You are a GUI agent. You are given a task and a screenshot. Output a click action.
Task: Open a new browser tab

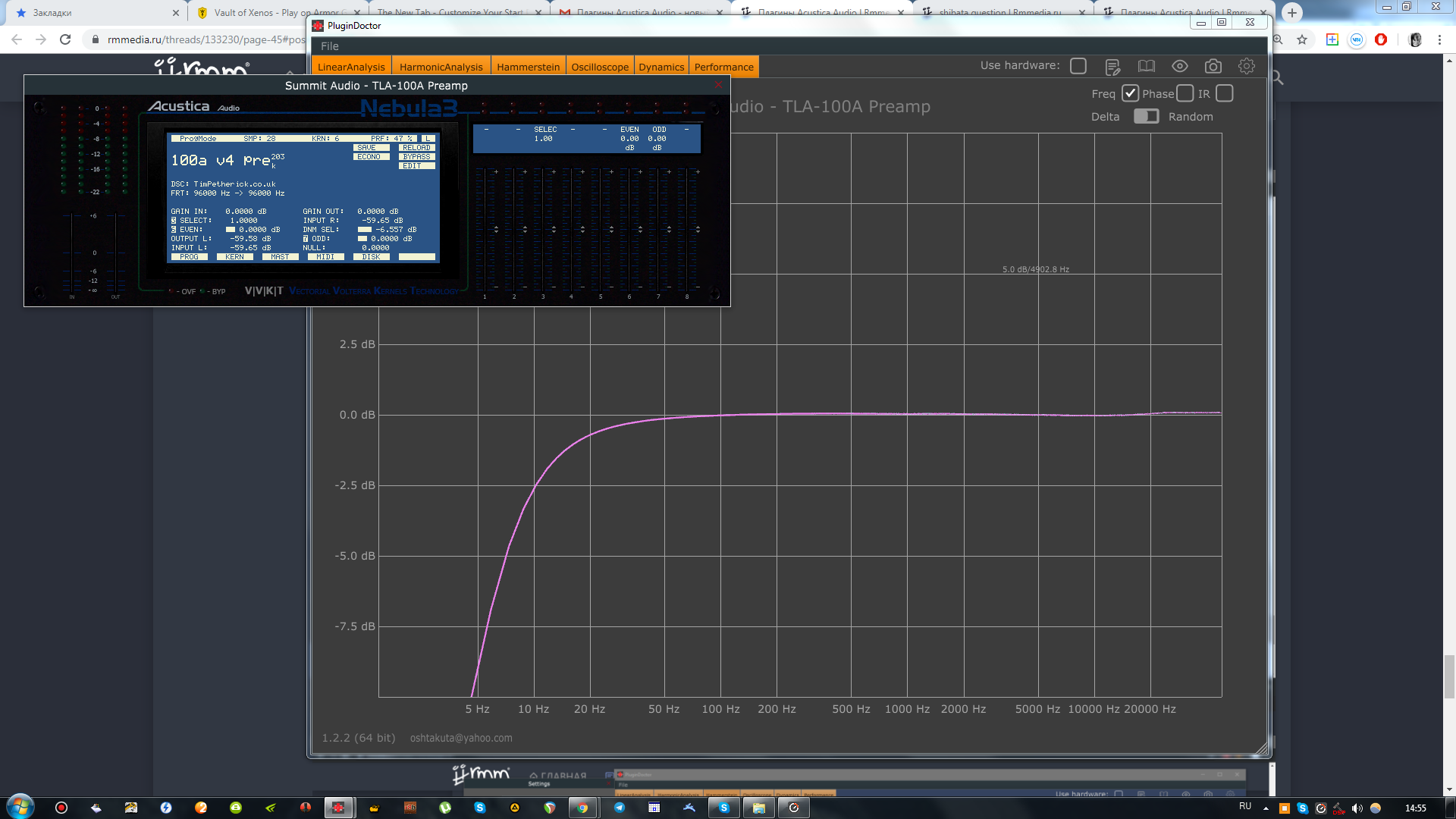[x=1292, y=13]
